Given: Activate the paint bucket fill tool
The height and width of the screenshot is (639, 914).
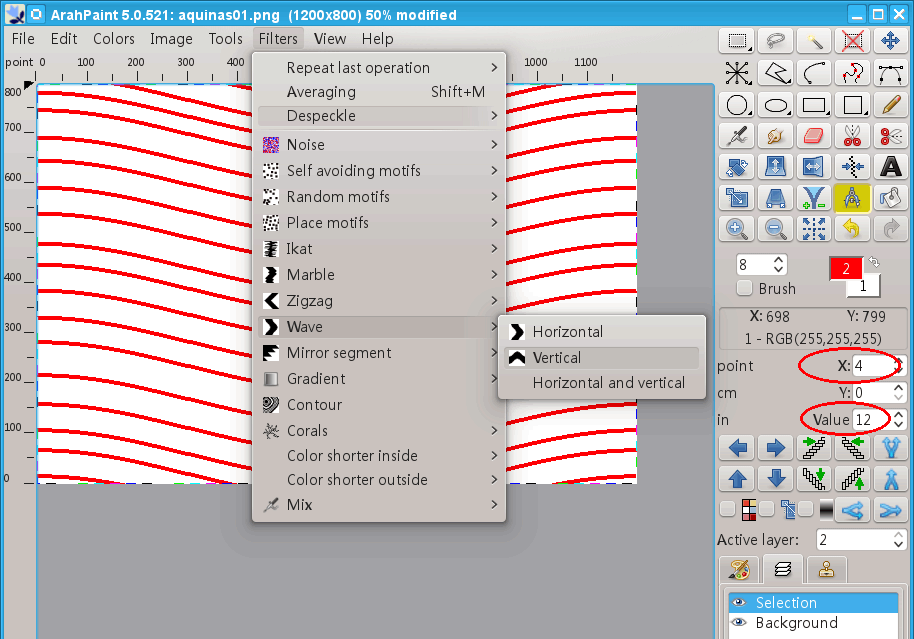Looking at the screenshot, I should point(889,197).
